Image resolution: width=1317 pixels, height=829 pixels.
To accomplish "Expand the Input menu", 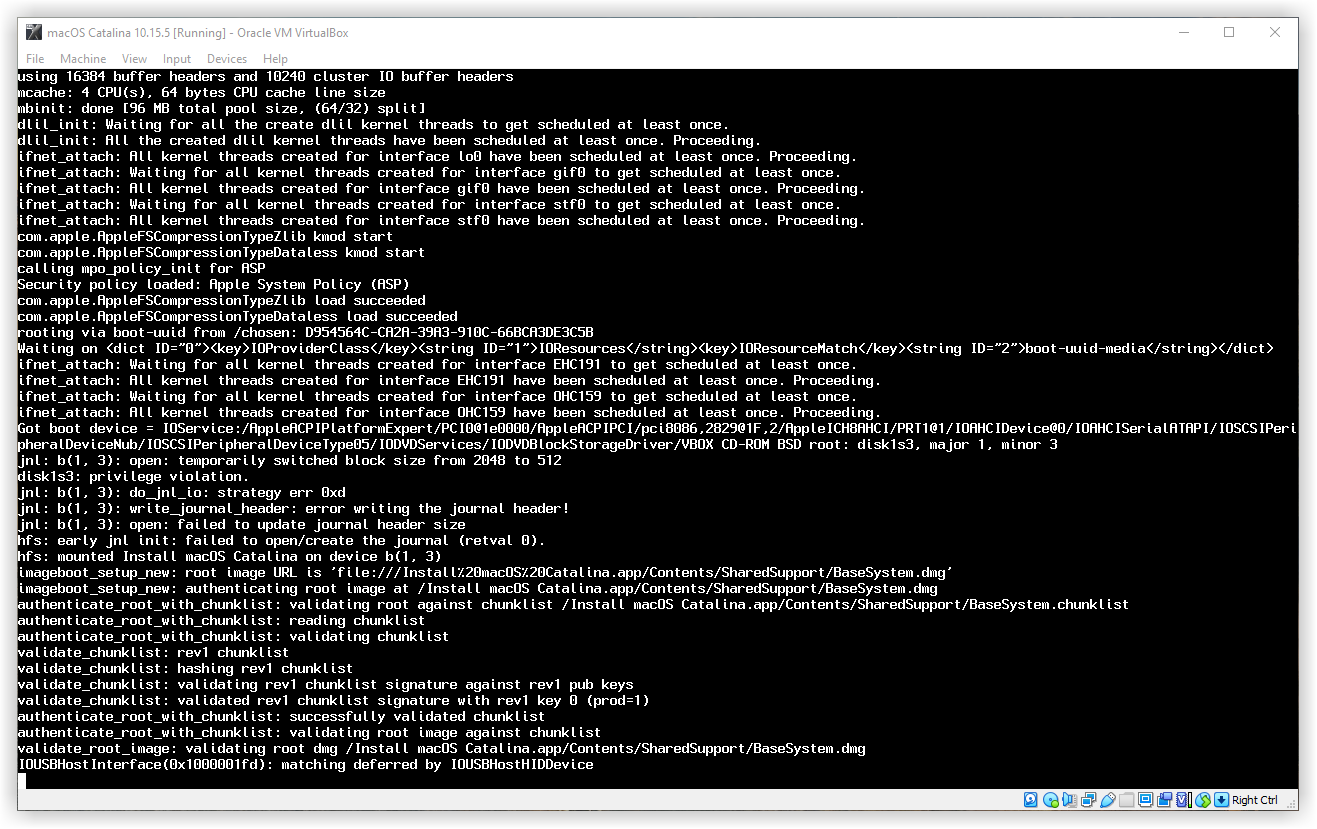I will (x=176, y=59).
